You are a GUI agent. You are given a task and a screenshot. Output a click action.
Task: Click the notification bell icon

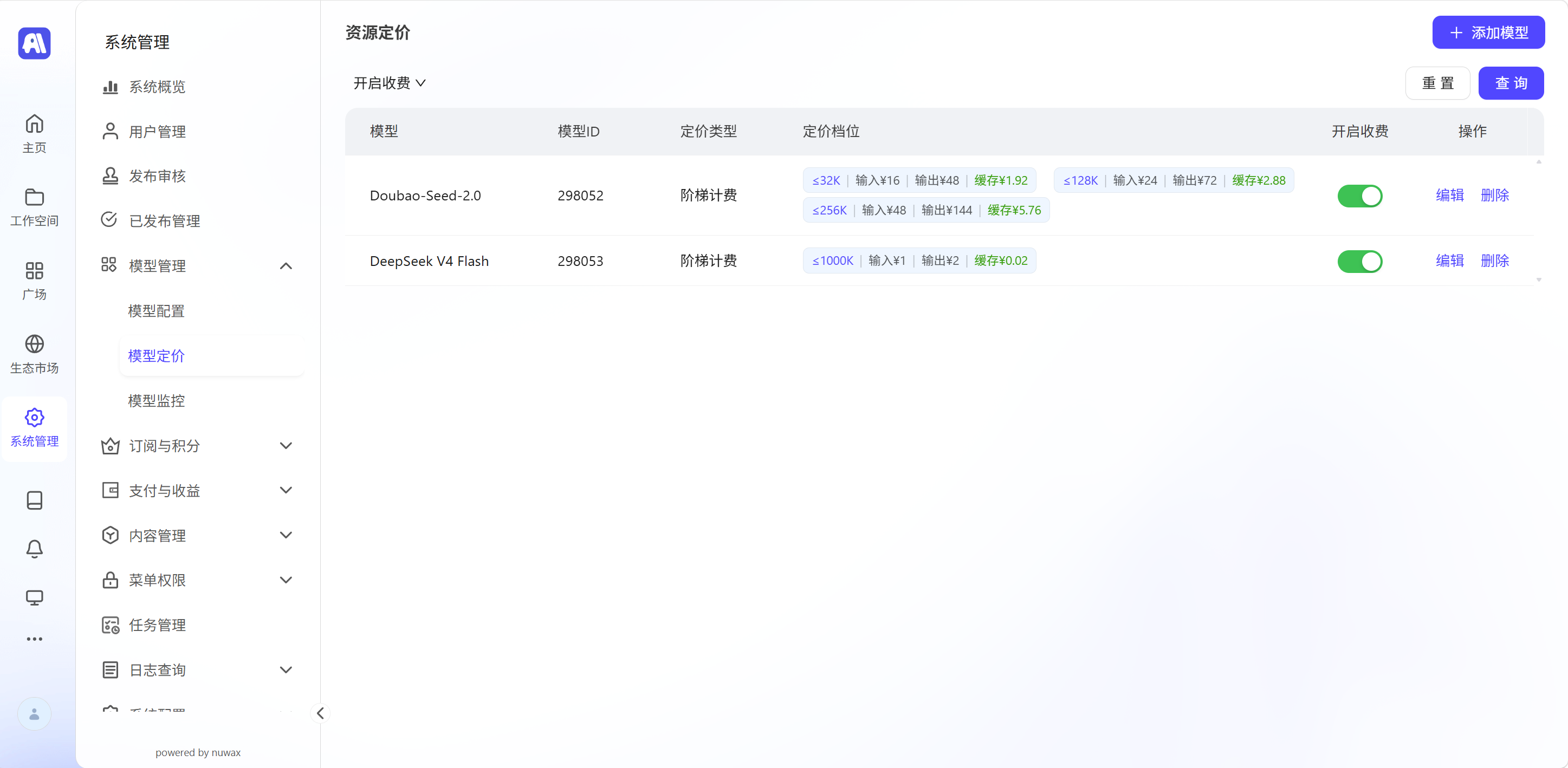pyautogui.click(x=34, y=549)
